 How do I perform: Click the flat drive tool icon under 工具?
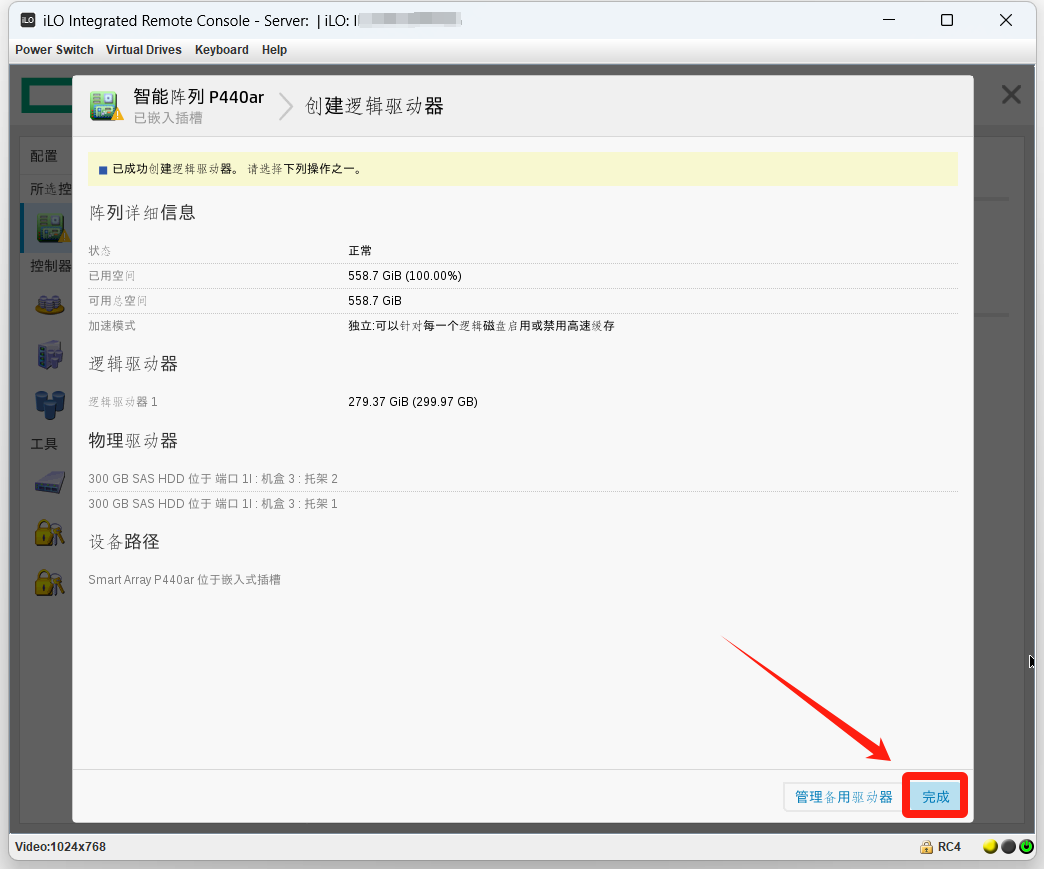click(48, 484)
